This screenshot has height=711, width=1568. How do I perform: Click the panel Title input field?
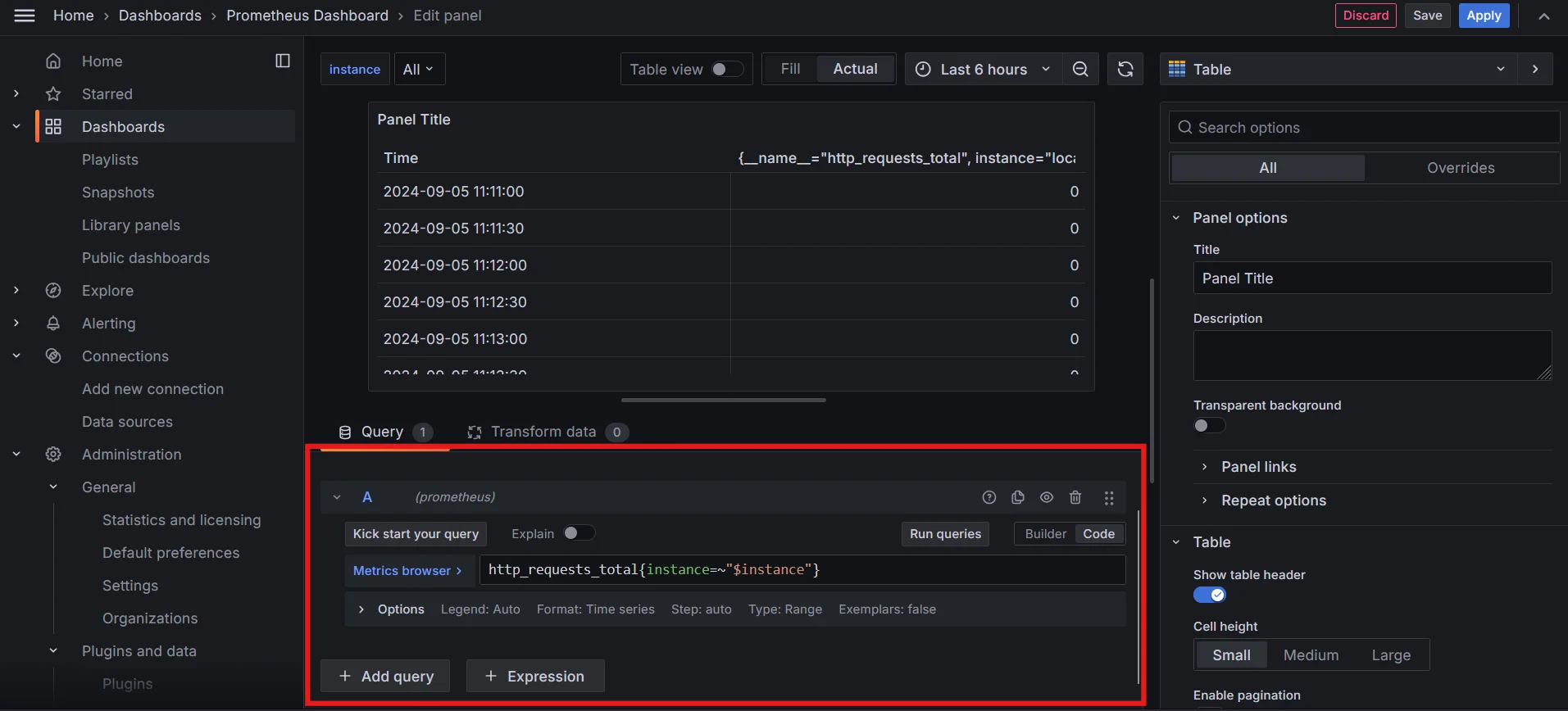pyautogui.click(x=1372, y=279)
